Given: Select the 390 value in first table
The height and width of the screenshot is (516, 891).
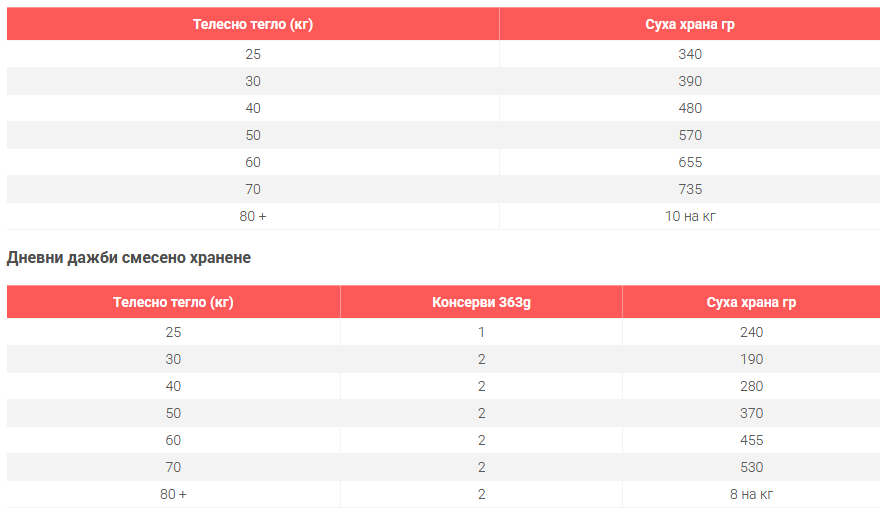Looking at the screenshot, I should (690, 81).
